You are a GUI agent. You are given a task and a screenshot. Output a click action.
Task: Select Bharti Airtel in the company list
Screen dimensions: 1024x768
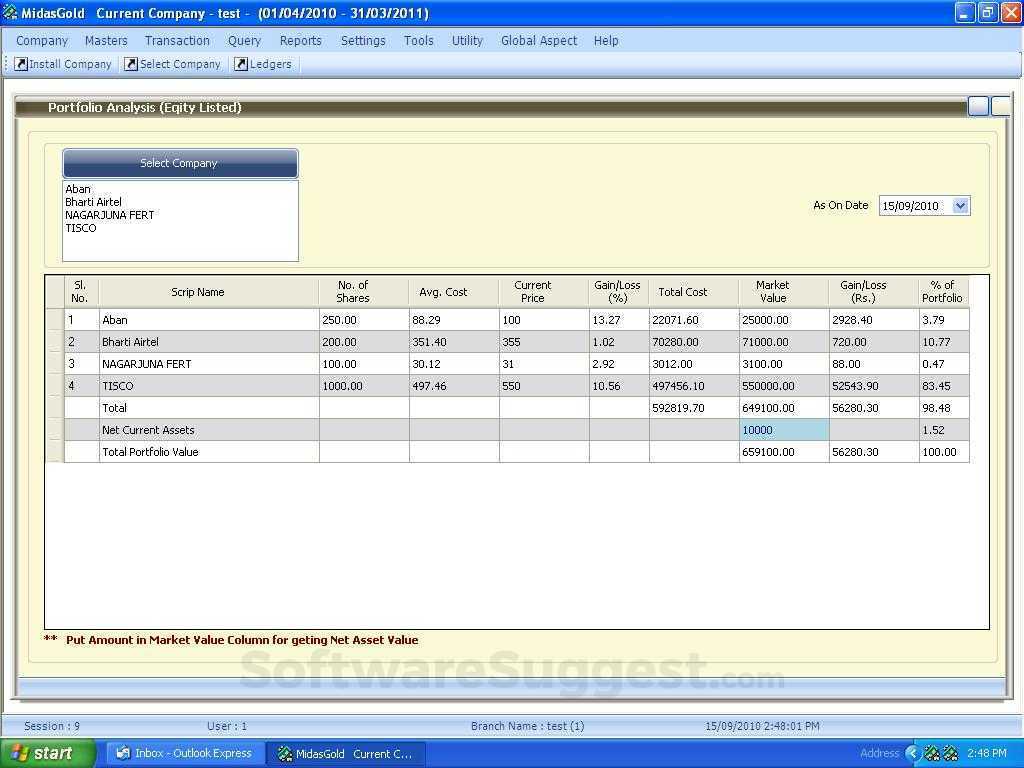pyautogui.click(x=96, y=201)
